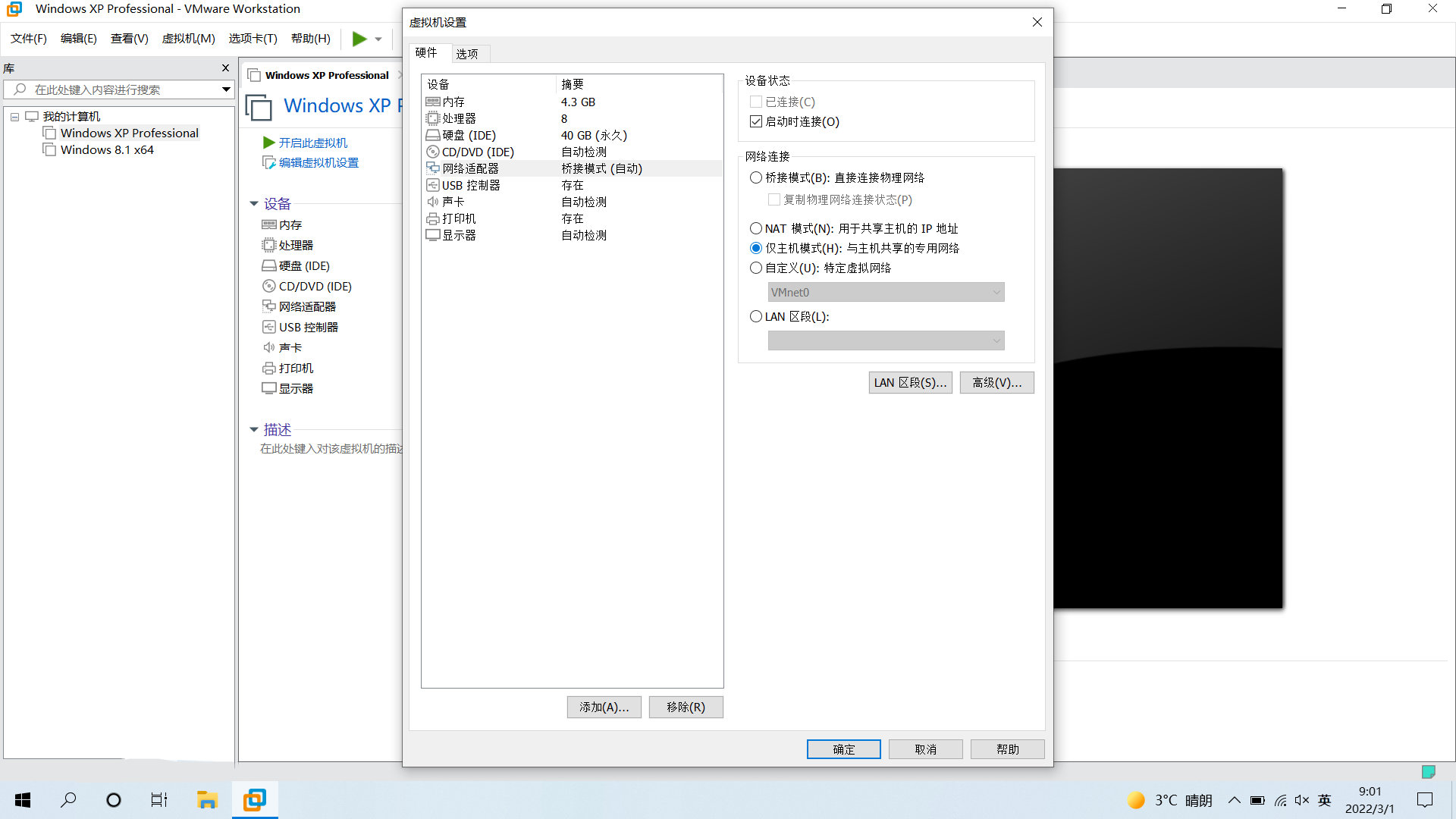Click the search magnifier icon in the library search box
This screenshot has height=819, width=1456.
pyautogui.click(x=20, y=89)
